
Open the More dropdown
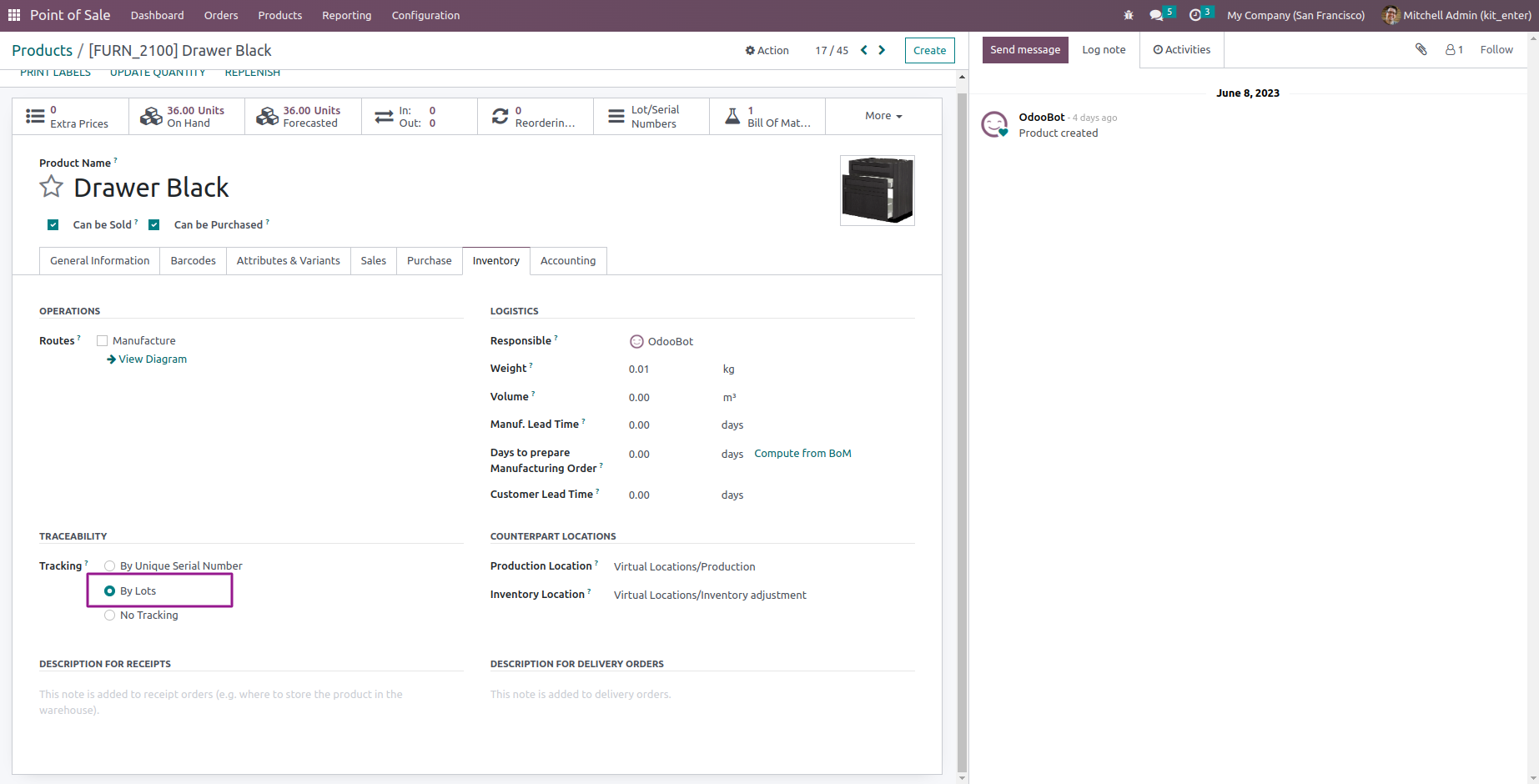click(x=882, y=115)
